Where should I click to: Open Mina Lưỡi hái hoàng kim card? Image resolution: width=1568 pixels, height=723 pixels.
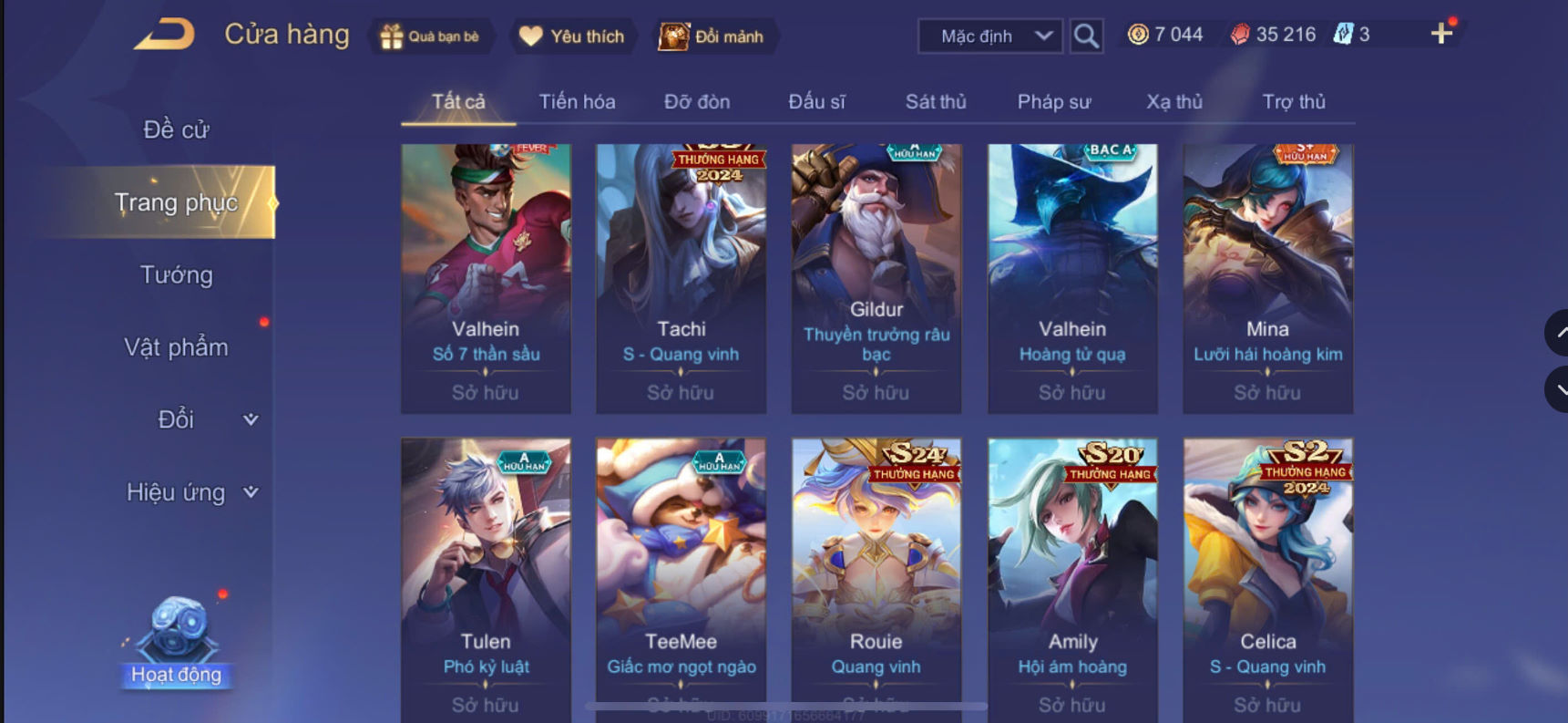coord(1267,279)
